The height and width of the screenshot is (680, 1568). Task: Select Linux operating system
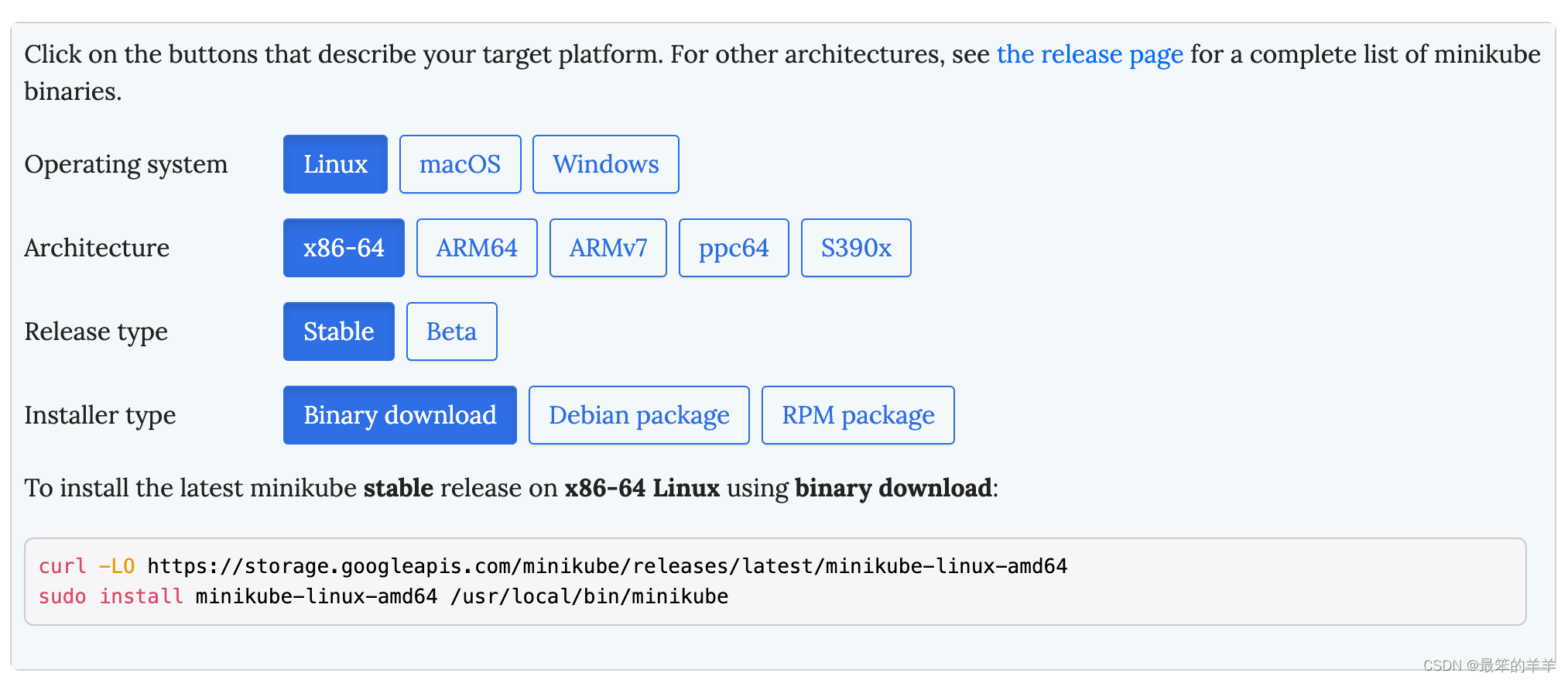click(x=335, y=164)
